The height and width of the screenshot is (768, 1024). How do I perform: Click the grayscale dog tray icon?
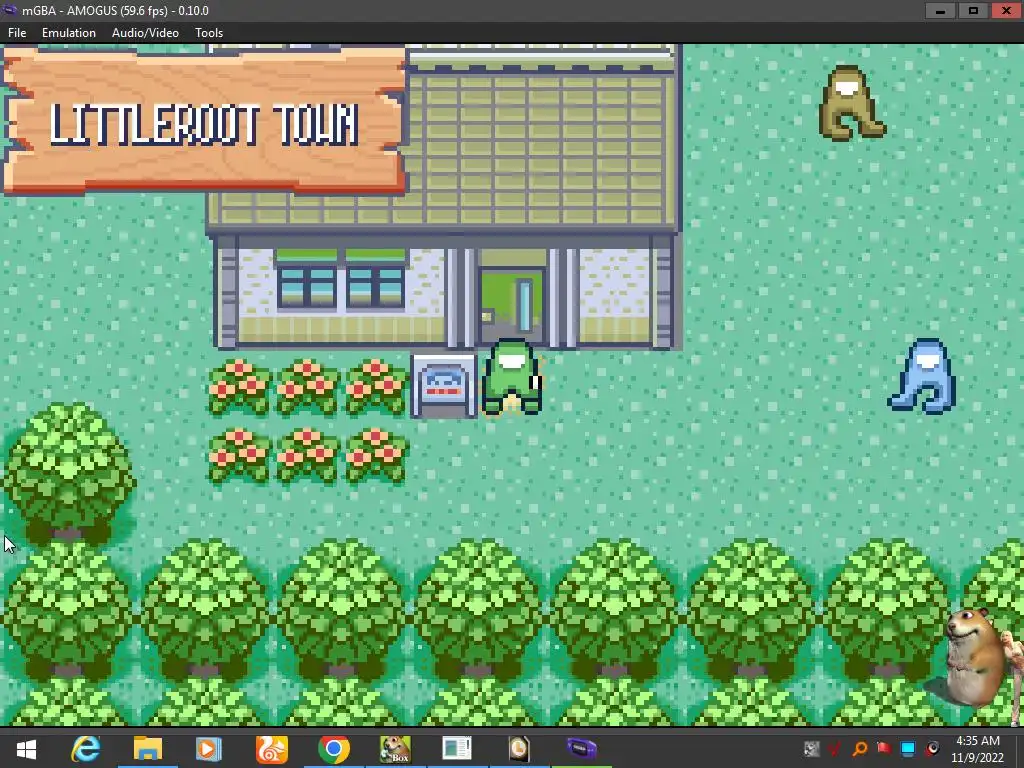coord(811,748)
